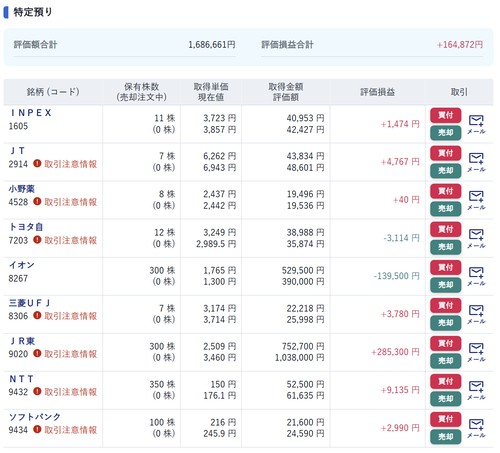Open 小野薬 stock name link
The image size is (500, 453).
point(22,189)
